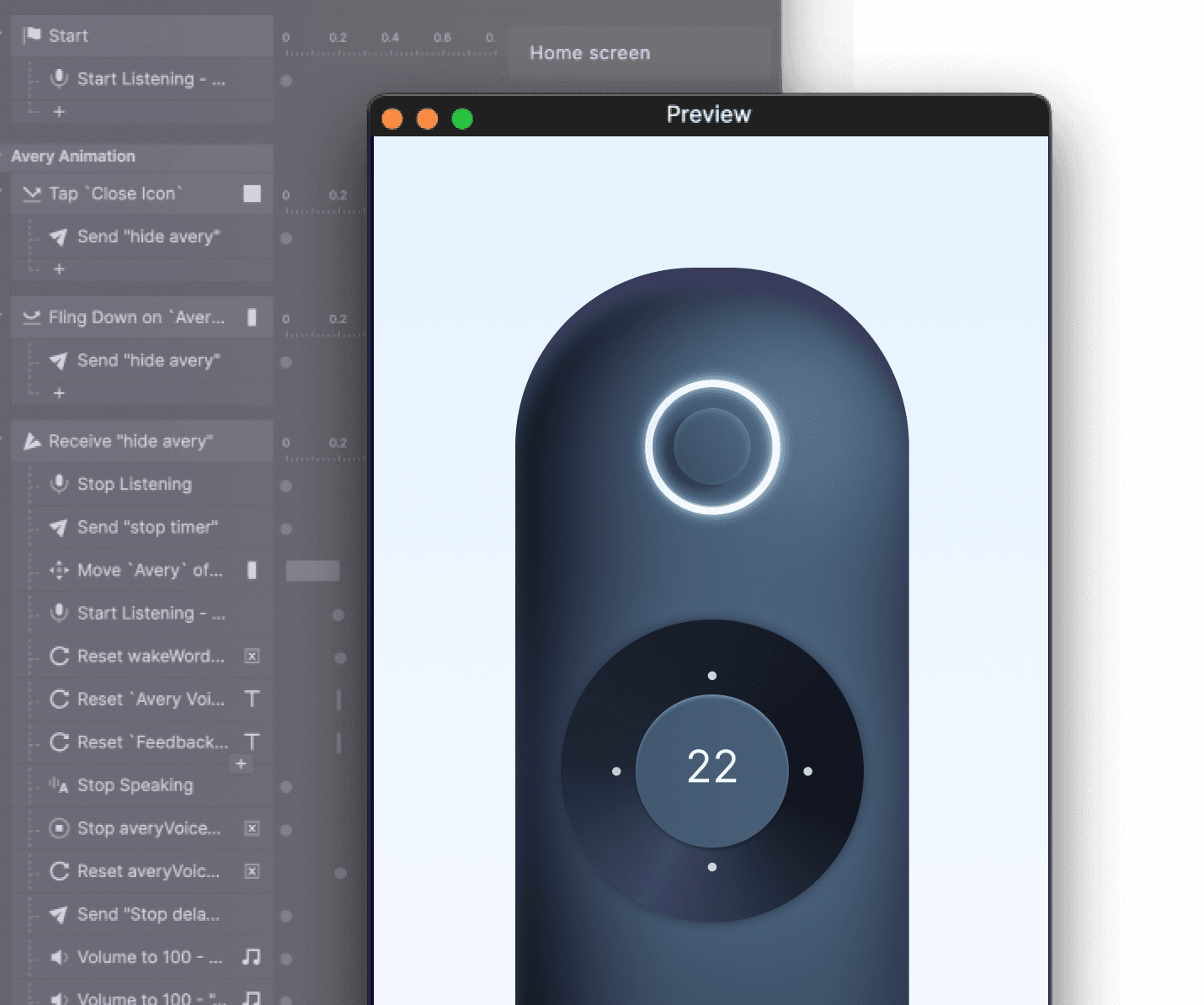Select the Start trigger row
The image size is (1204, 1005).
tap(141, 35)
